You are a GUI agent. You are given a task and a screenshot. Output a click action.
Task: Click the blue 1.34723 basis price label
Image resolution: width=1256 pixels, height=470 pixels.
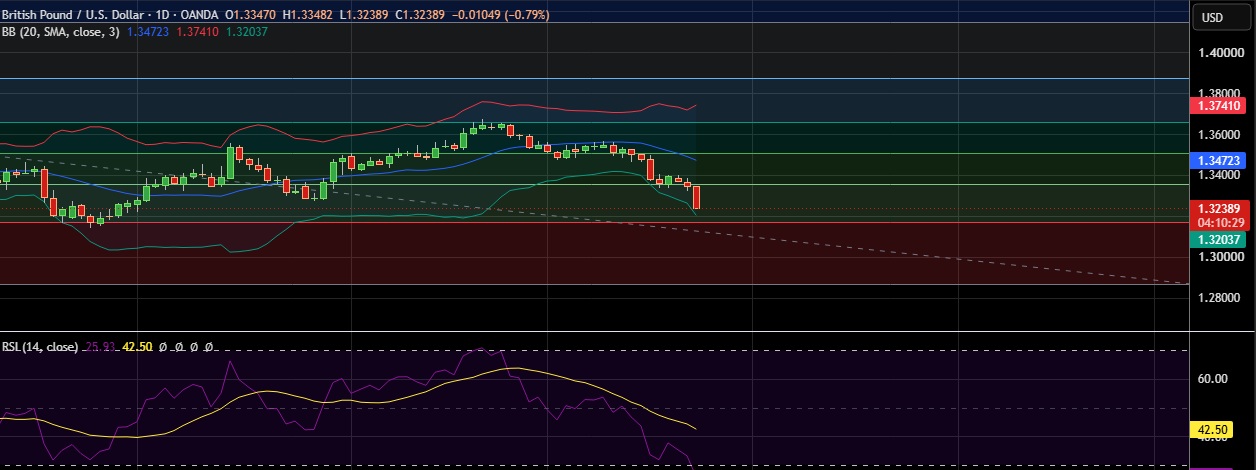[1216, 160]
